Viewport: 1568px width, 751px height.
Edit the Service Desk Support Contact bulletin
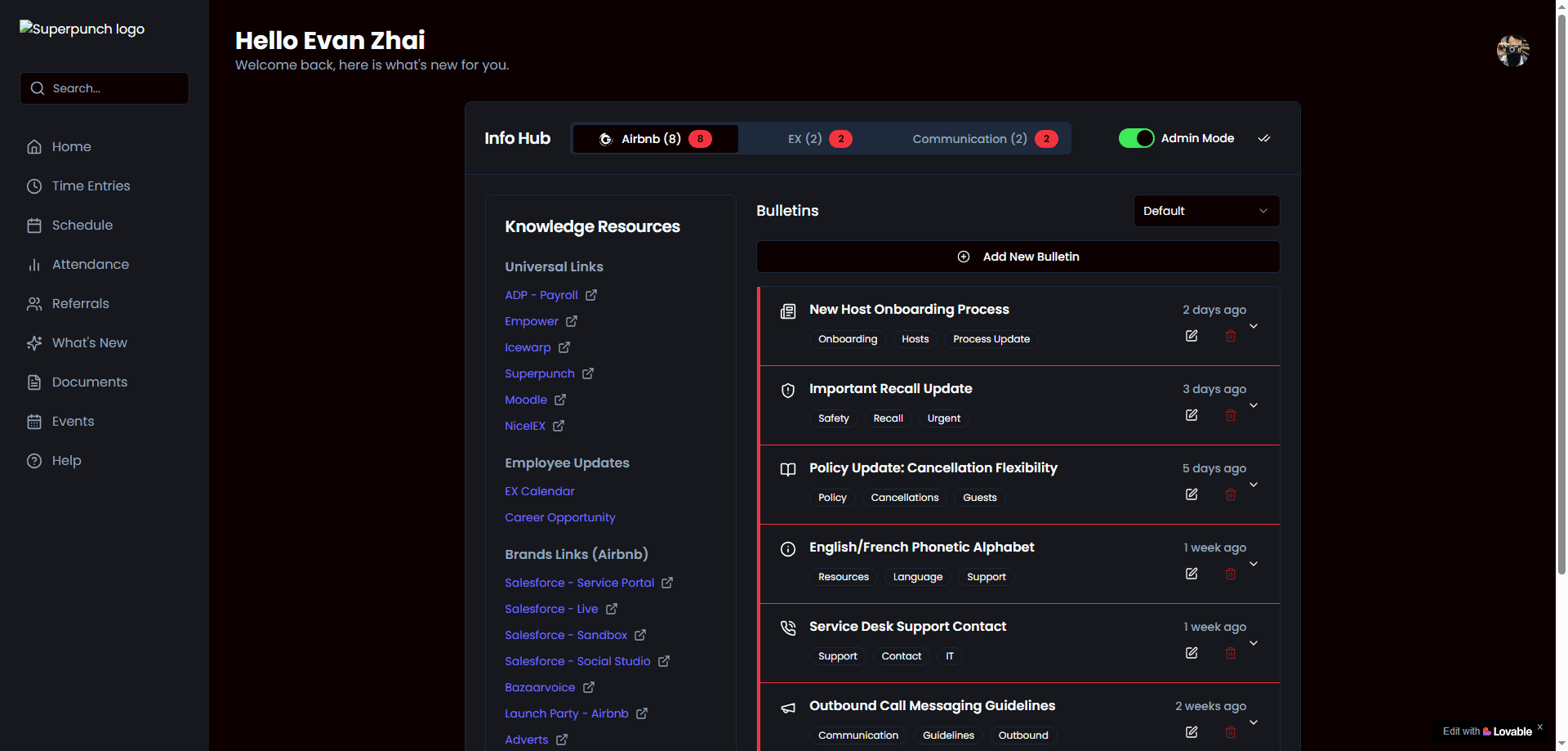tap(1192, 653)
